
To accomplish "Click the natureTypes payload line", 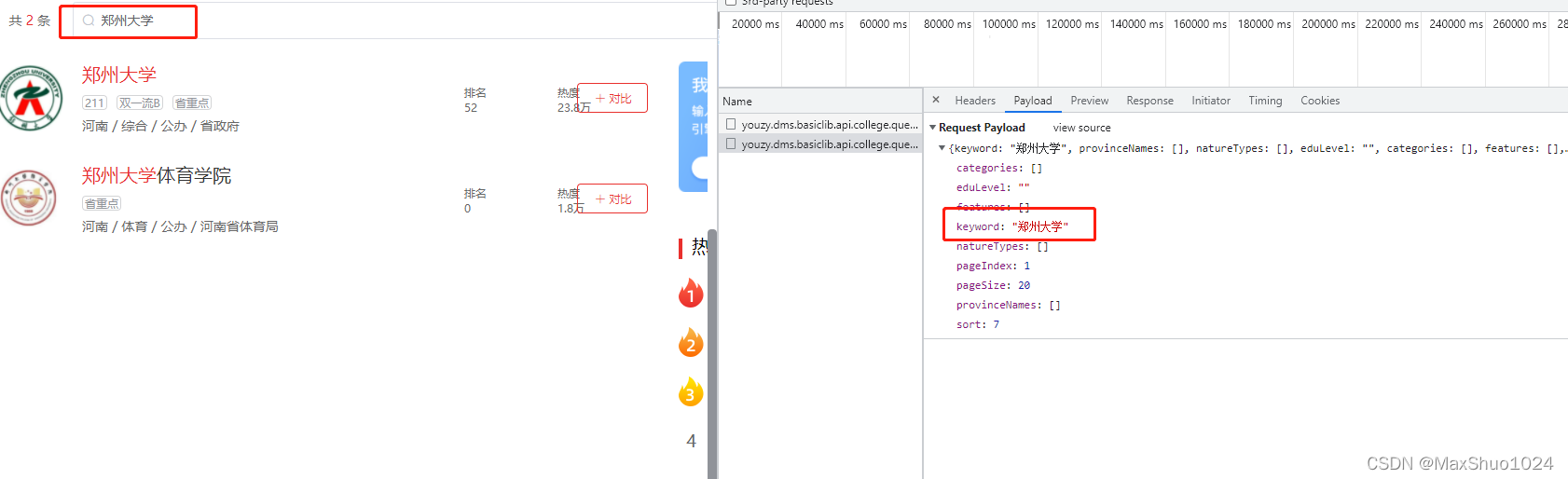I will [x=1002, y=246].
